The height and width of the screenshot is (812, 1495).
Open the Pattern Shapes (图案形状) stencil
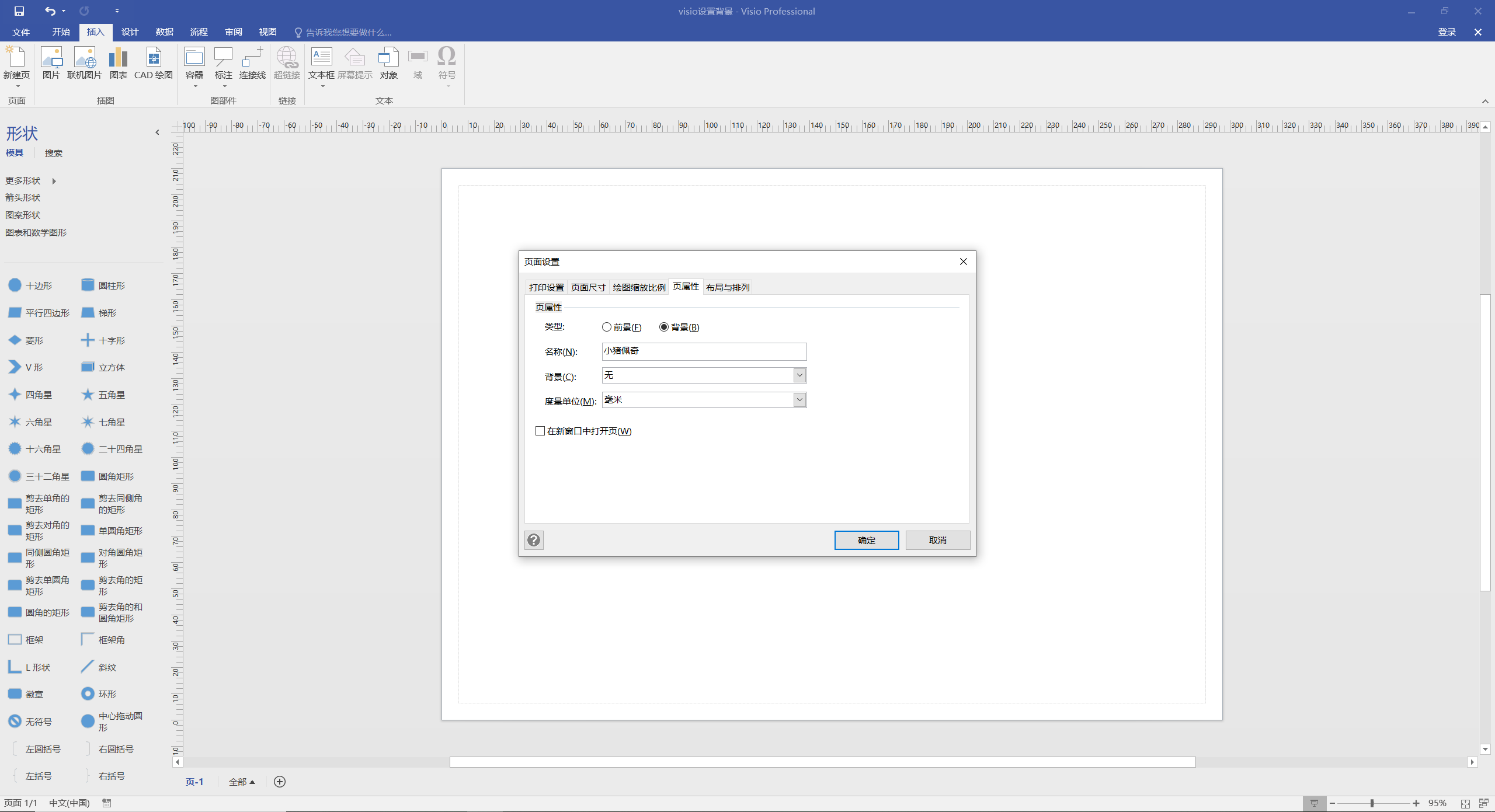coord(23,215)
